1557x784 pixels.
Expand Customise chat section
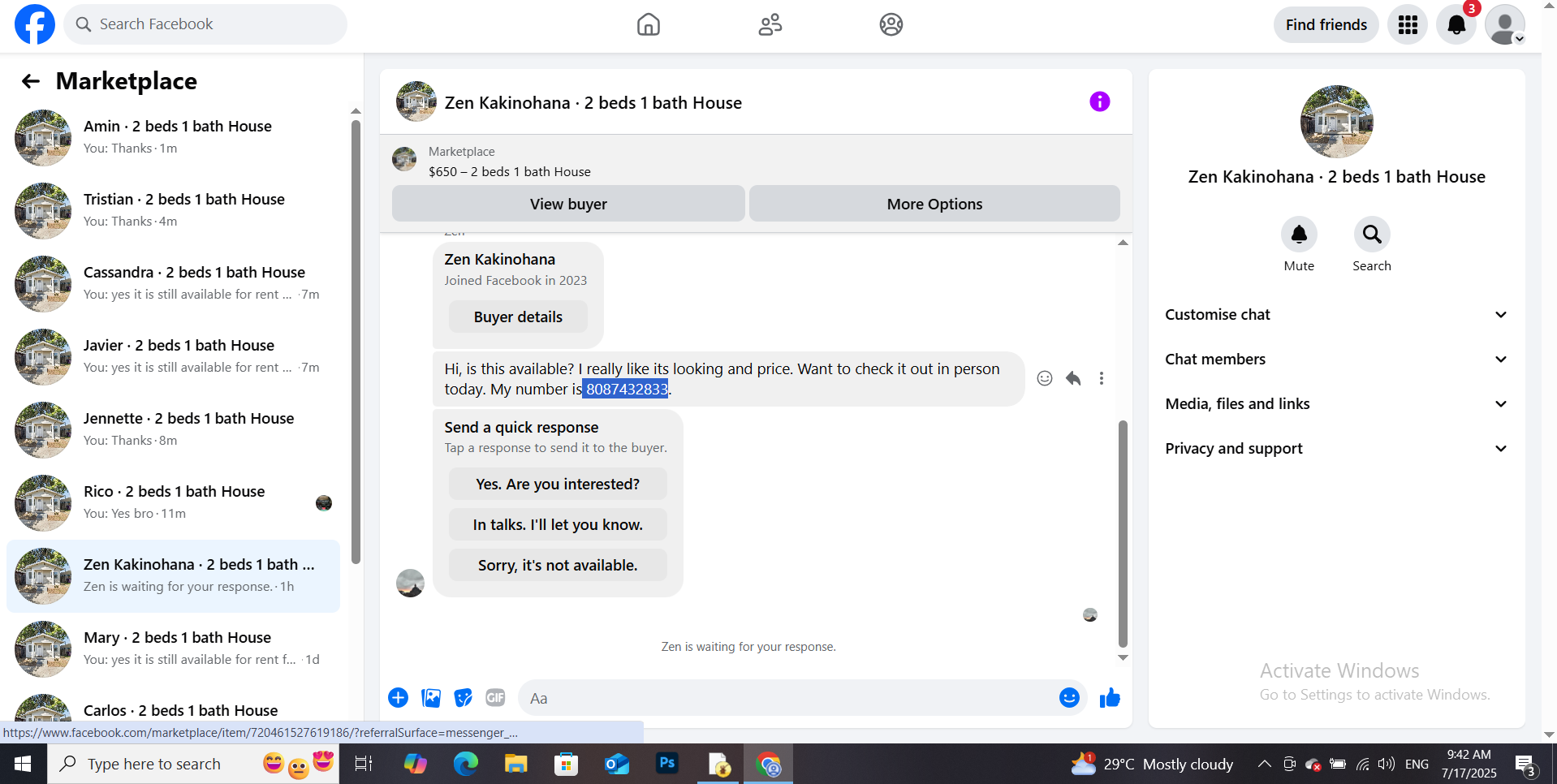coord(1336,315)
